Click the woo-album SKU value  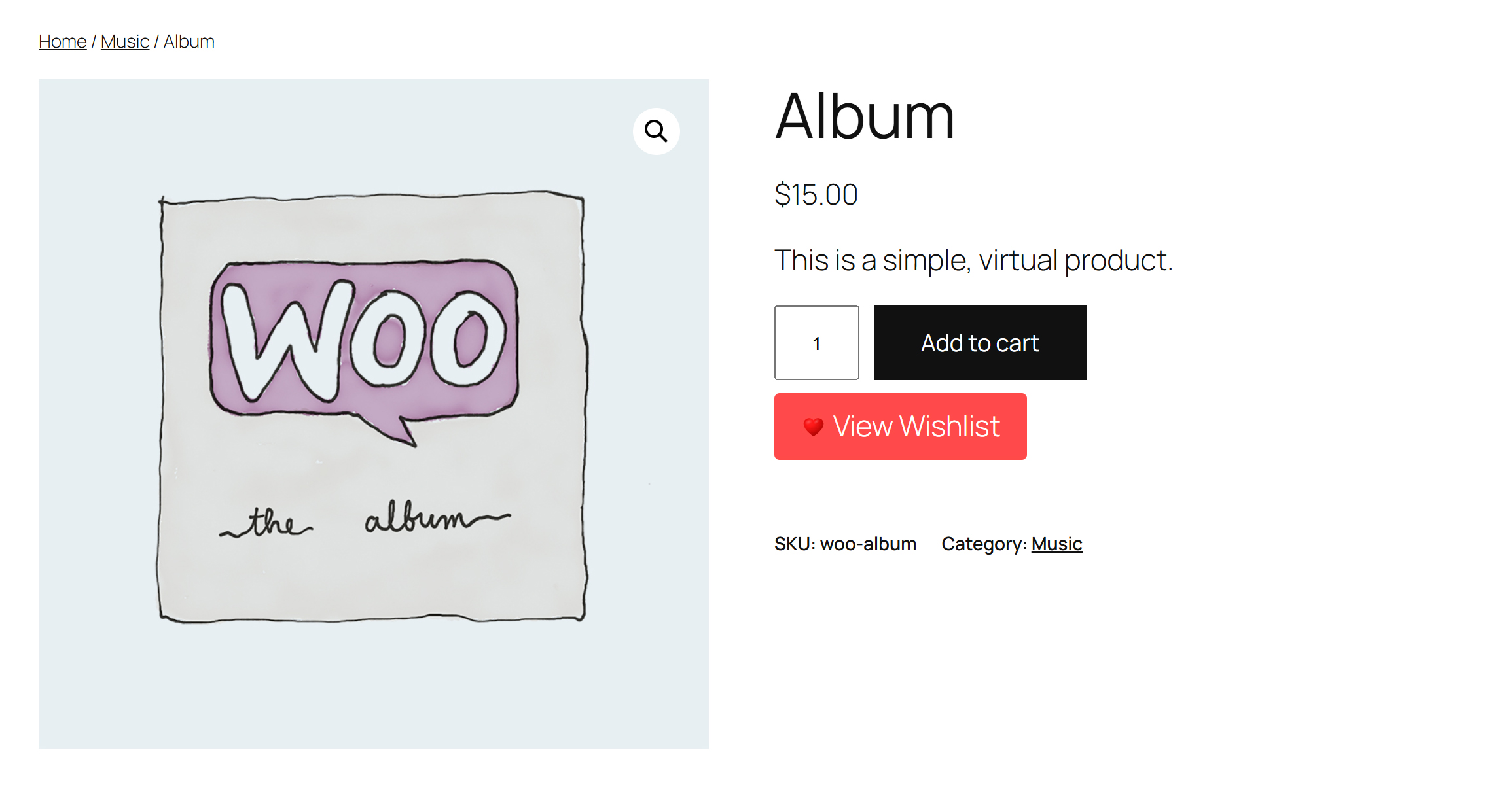pos(868,544)
